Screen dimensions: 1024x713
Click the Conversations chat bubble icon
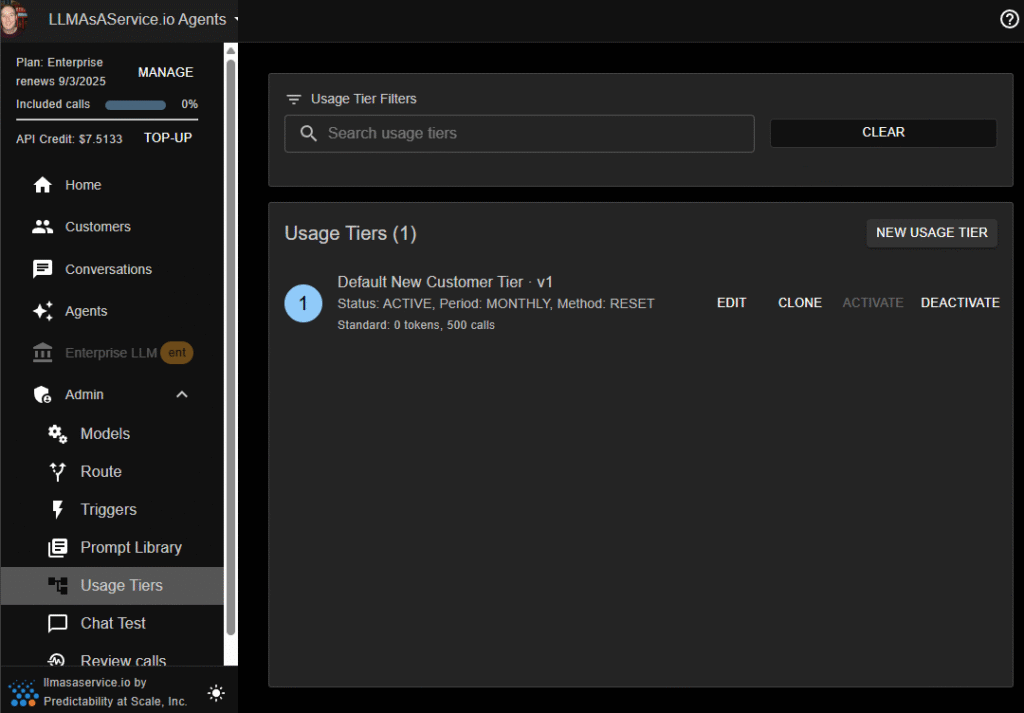click(42, 269)
